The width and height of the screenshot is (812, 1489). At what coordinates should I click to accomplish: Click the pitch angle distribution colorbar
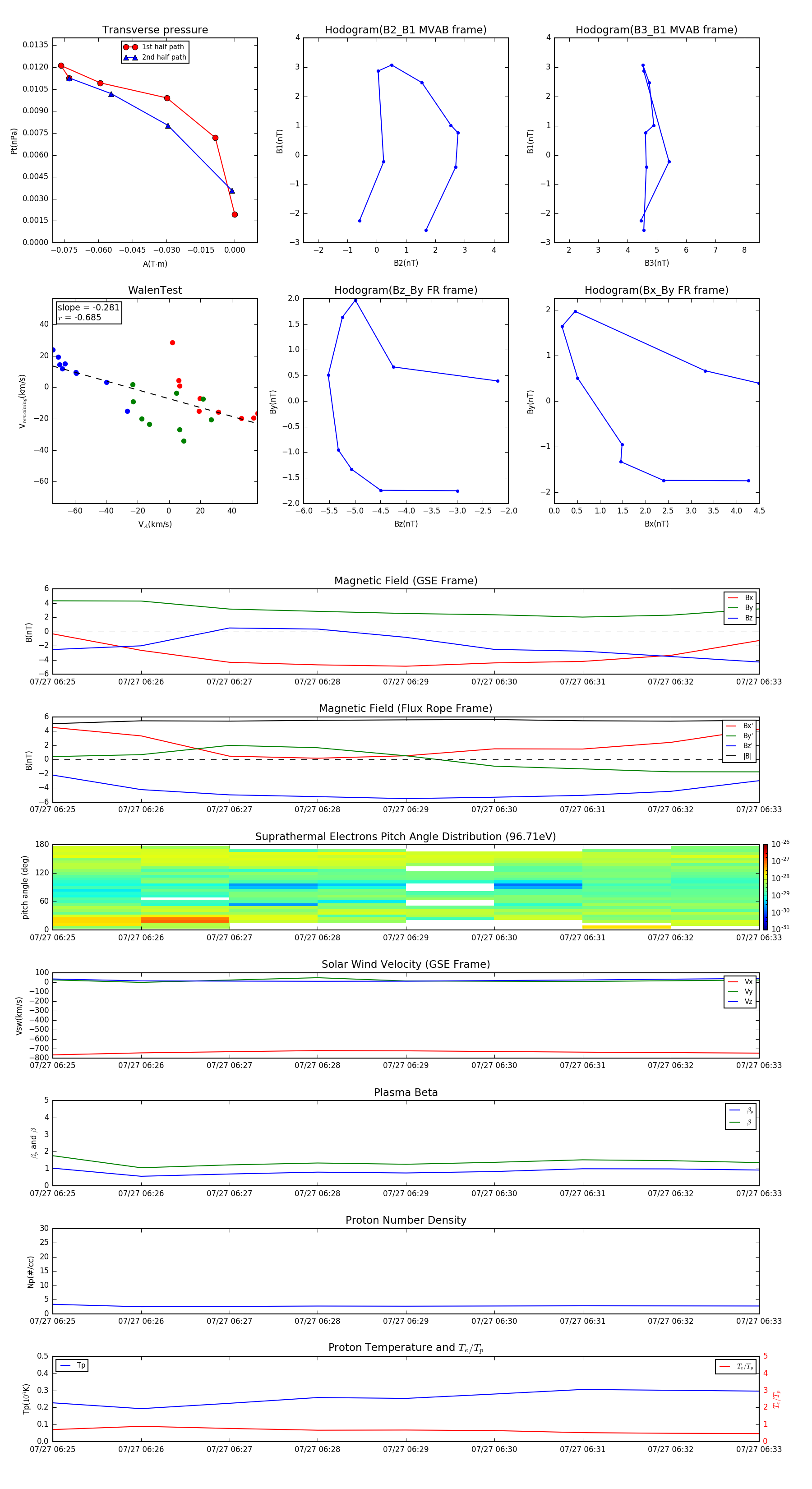[x=765, y=886]
